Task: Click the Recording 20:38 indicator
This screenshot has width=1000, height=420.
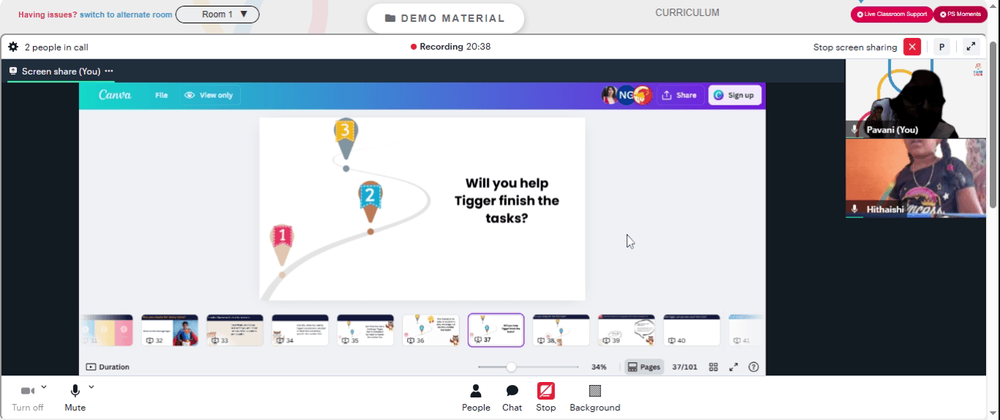Action: click(x=450, y=47)
